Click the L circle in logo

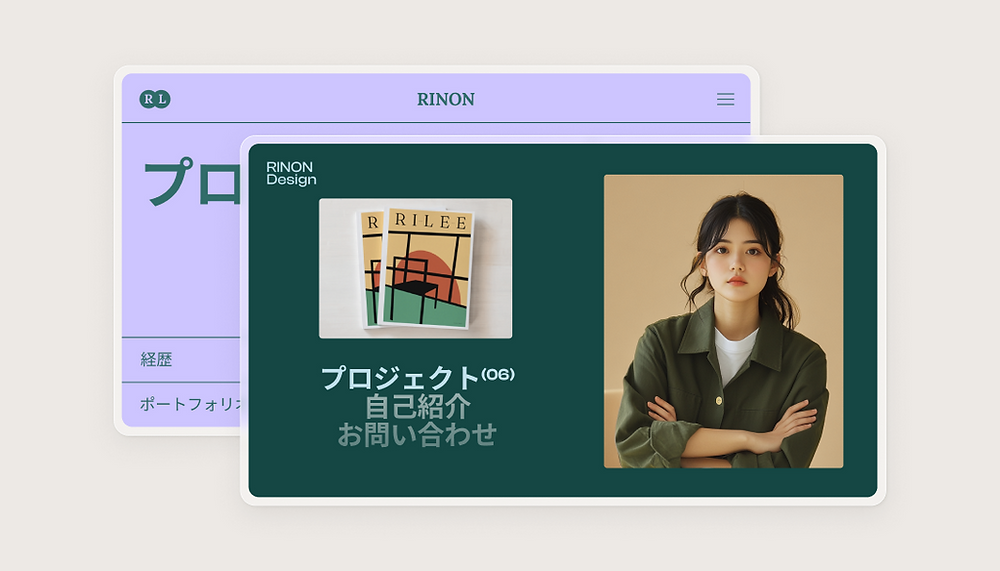click(163, 99)
